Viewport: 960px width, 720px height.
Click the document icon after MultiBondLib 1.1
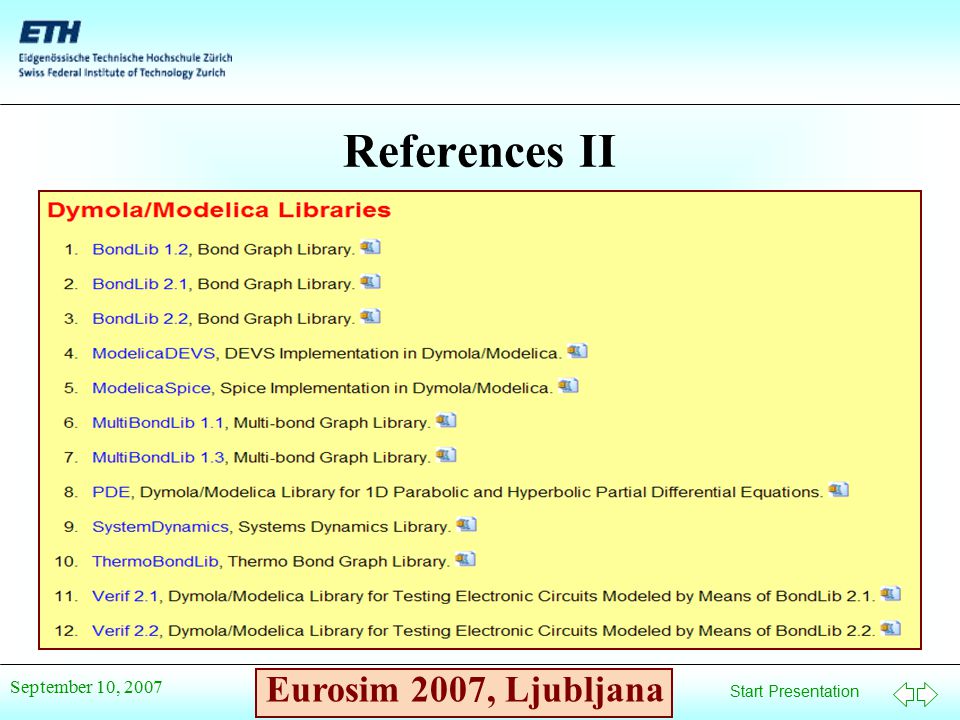446,421
